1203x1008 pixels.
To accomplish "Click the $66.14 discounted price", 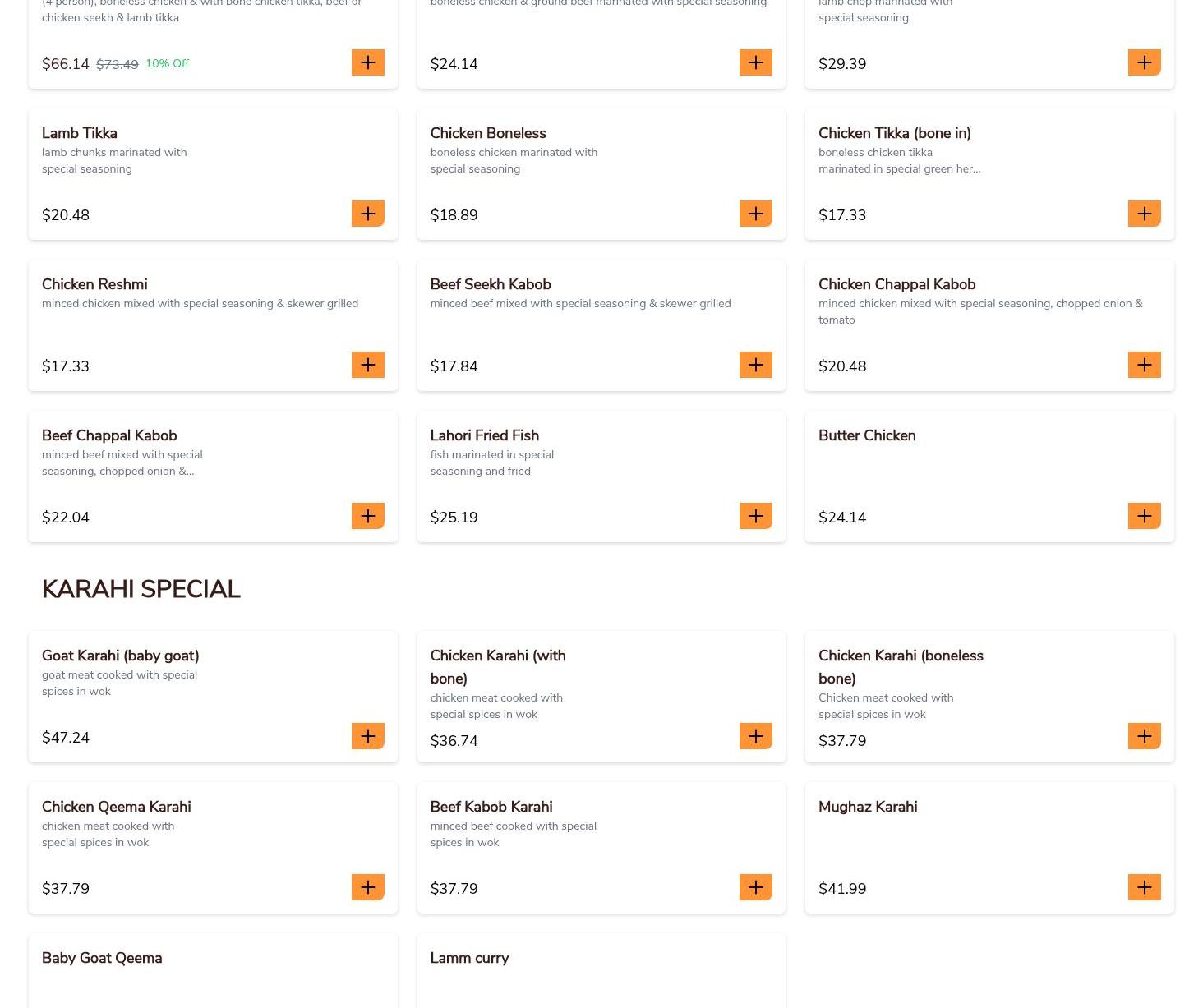I will pos(66,64).
